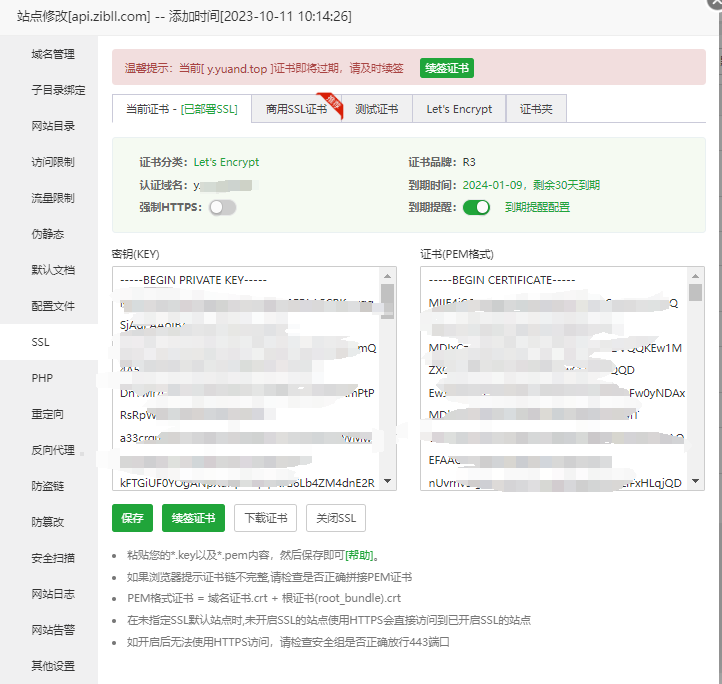Switch to 测试证书 tab

click(377, 109)
